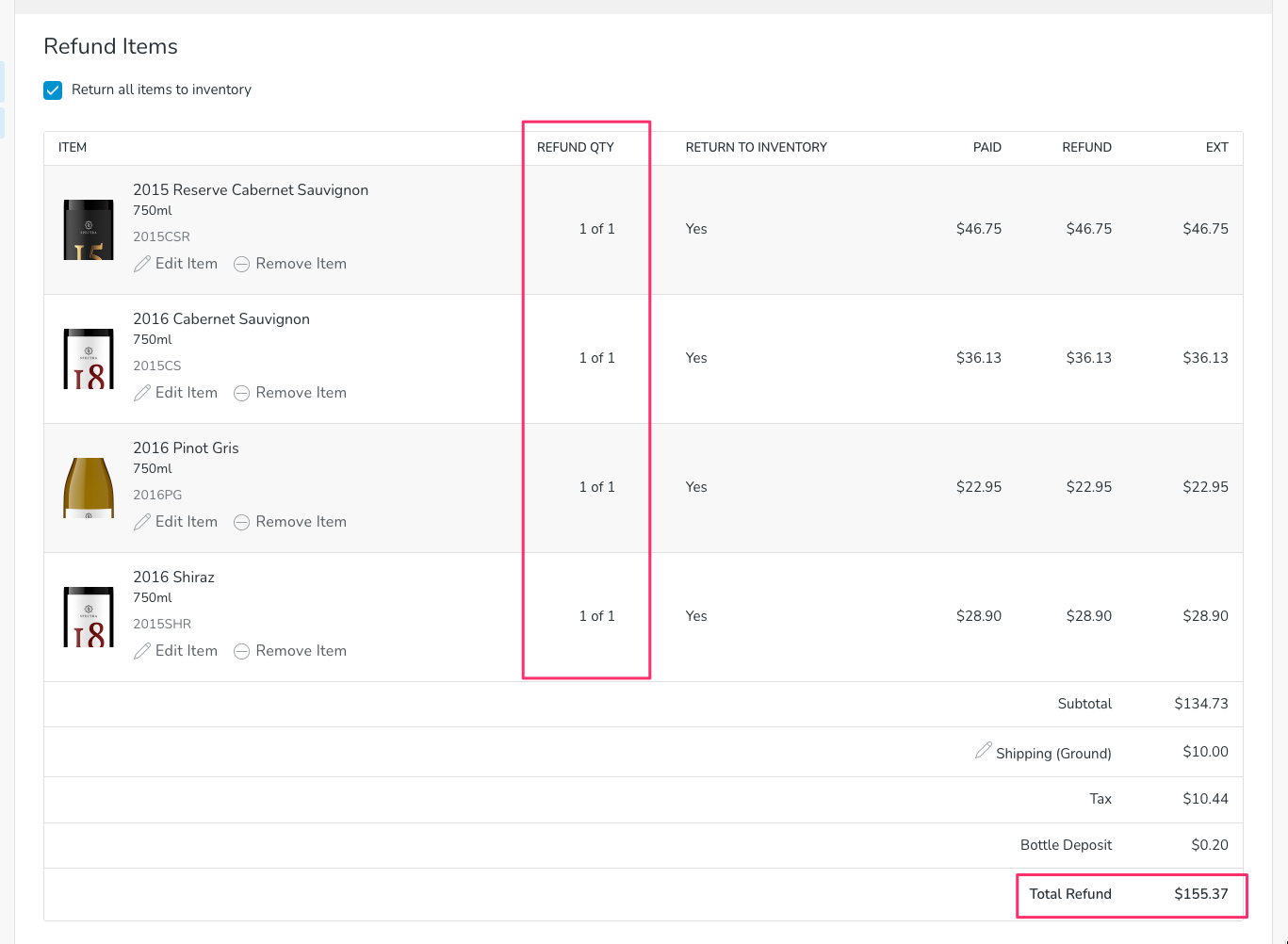Click remove icon for 2016 Shiraz
The width and height of the screenshot is (1288, 944).
pyautogui.click(x=241, y=651)
